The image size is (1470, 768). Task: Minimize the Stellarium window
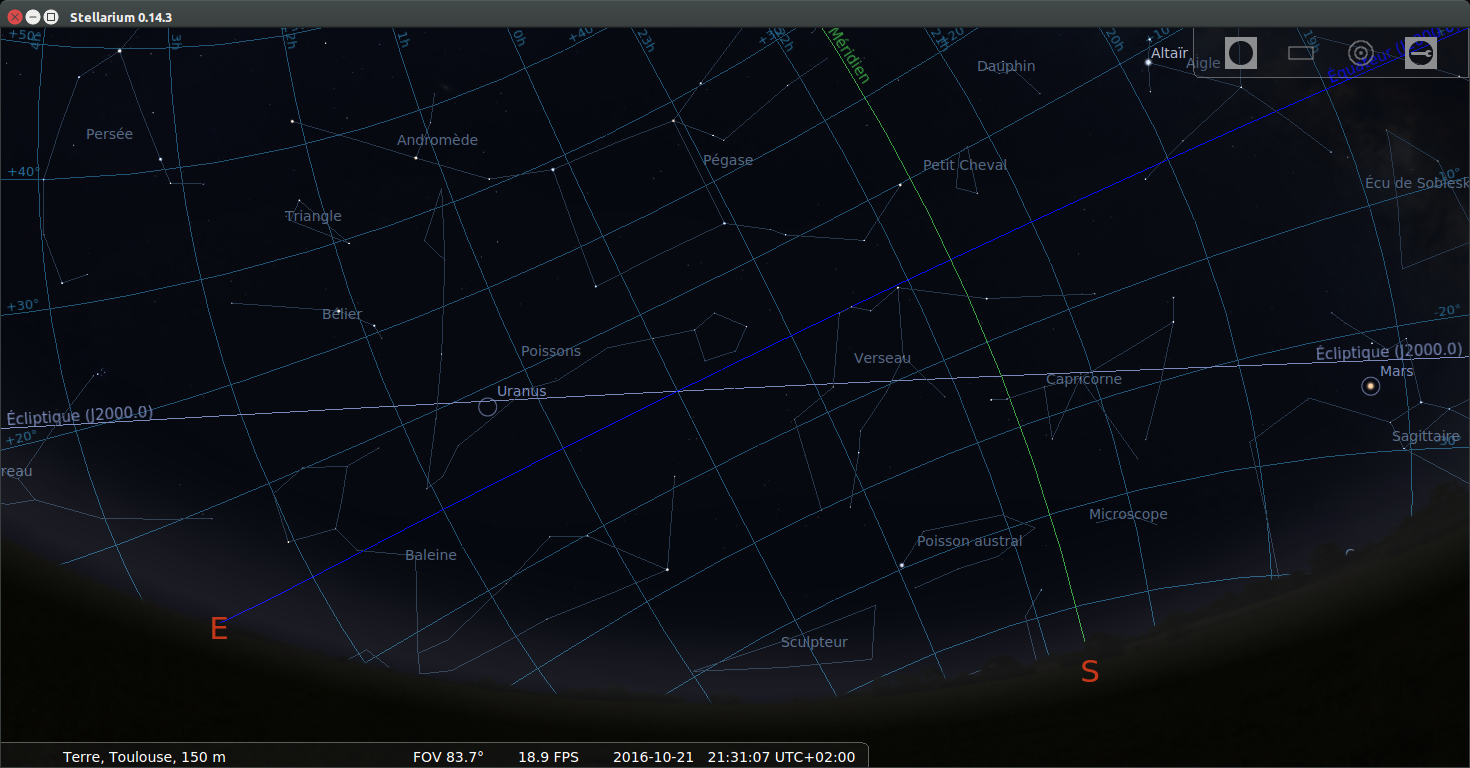pos(33,17)
